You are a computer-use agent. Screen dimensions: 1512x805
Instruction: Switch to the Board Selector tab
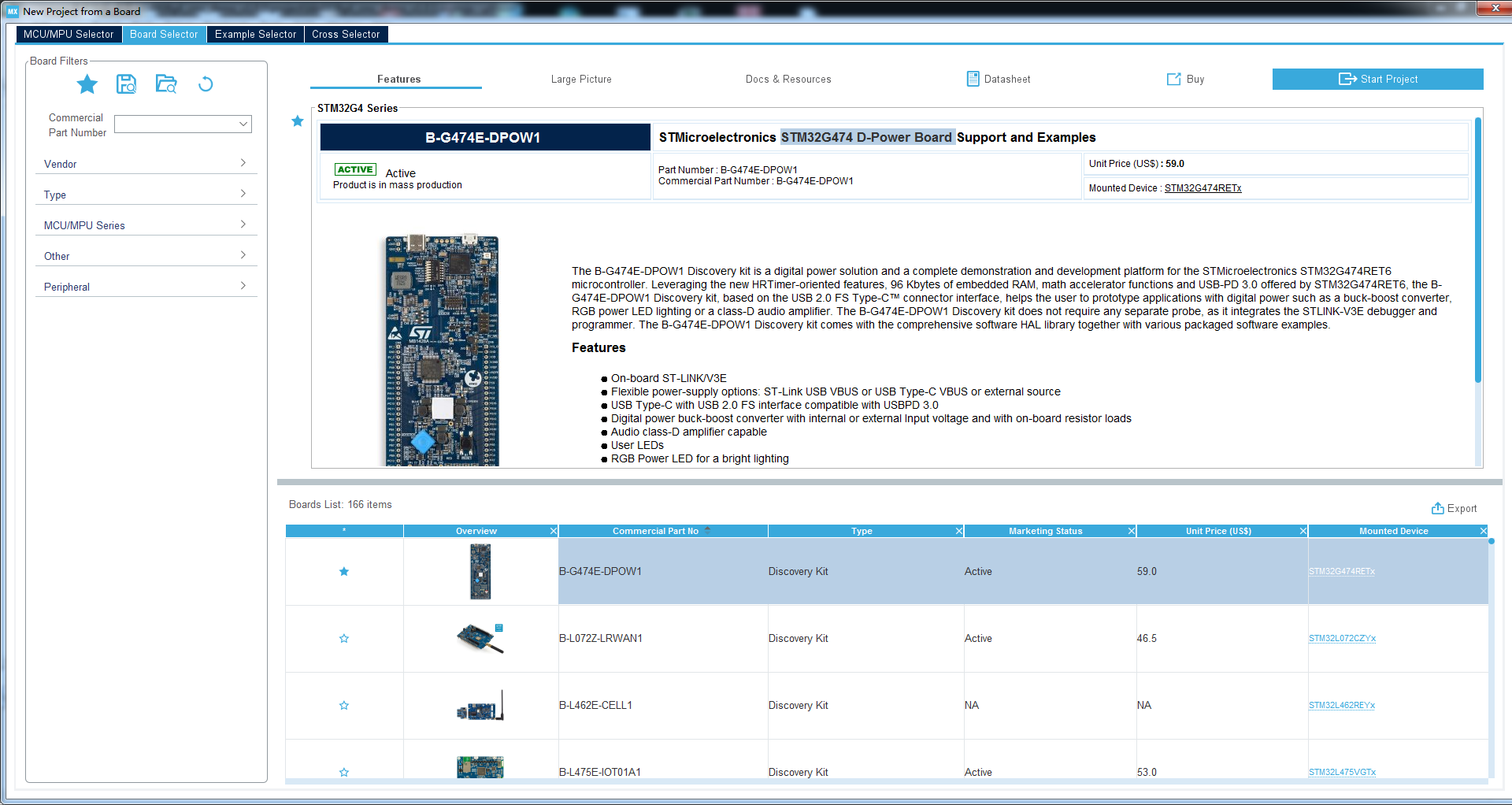coord(164,34)
